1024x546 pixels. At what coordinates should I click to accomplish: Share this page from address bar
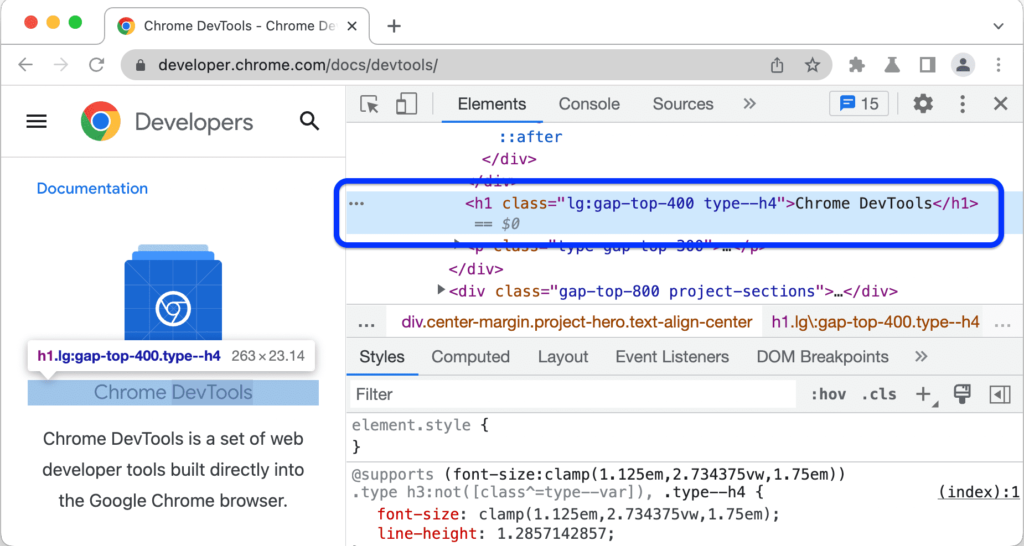click(777, 65)
